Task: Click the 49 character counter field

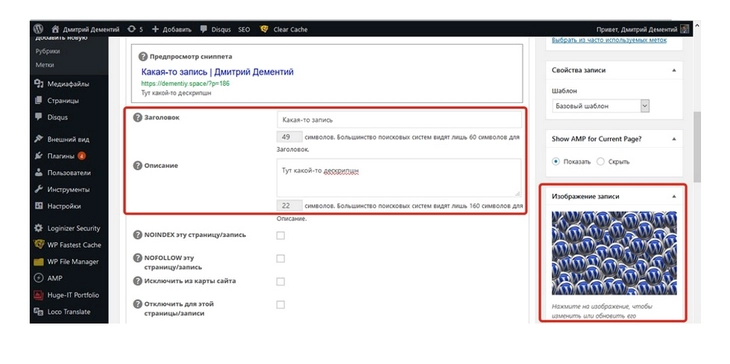Action: point(289,137)
